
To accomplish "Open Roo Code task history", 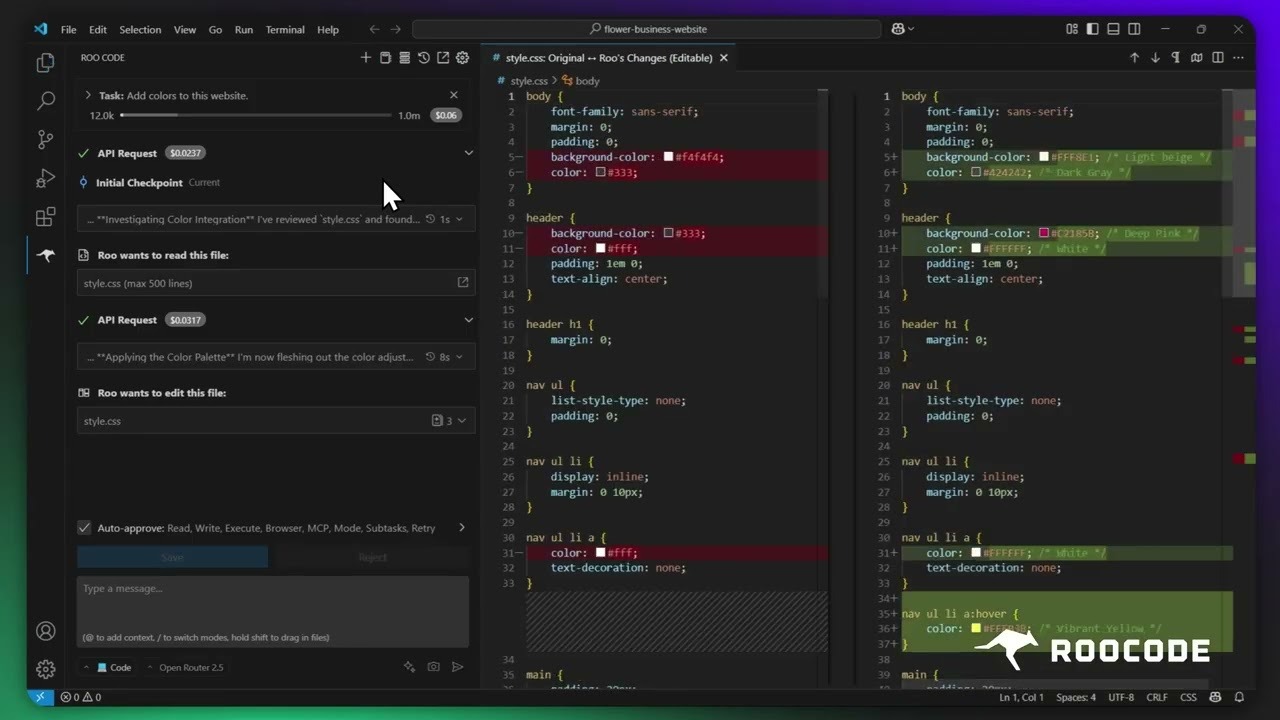I will tap(424, 58).
